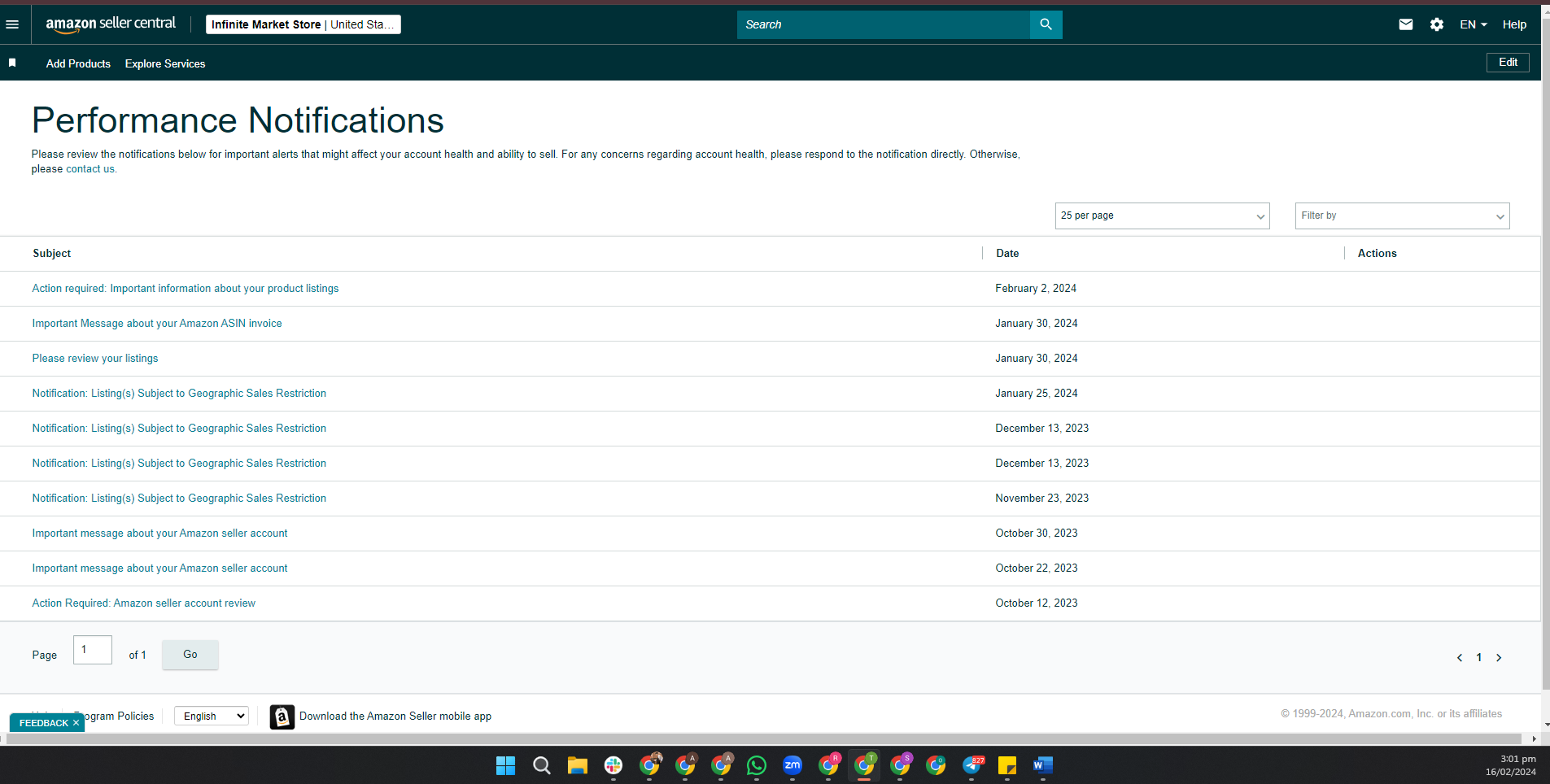Switch to Chrome profile T window
Image resolution: width=1550 pixels, height=784 pixels.
pos(864,765)
